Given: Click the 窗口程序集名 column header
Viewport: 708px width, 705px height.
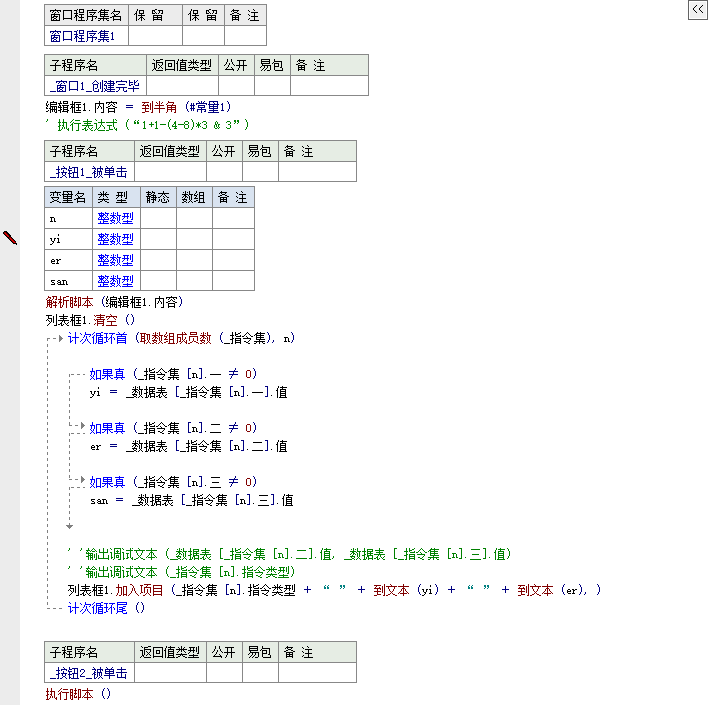Looking at the screenshot, I should click(x=86, y=15).
